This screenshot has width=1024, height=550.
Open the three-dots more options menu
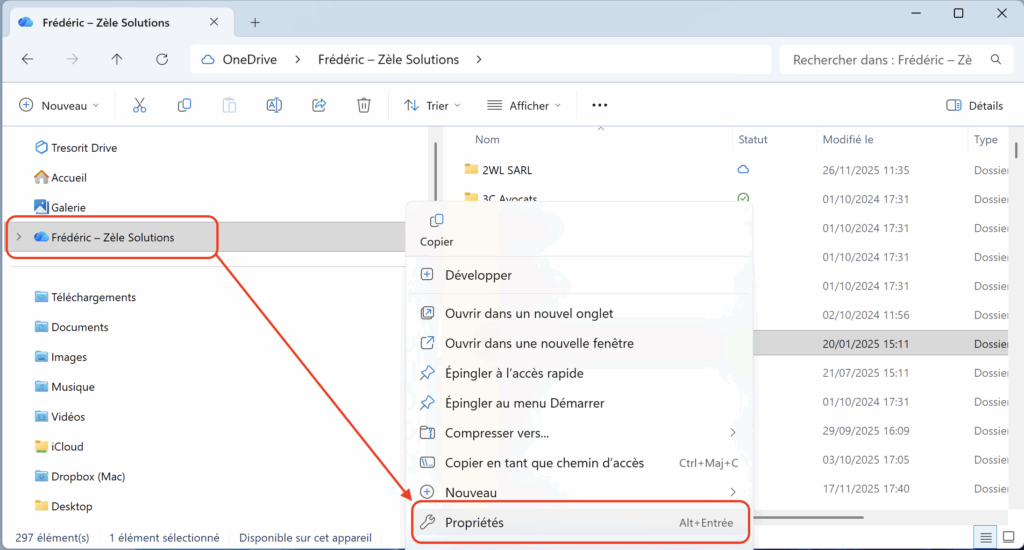600,105
